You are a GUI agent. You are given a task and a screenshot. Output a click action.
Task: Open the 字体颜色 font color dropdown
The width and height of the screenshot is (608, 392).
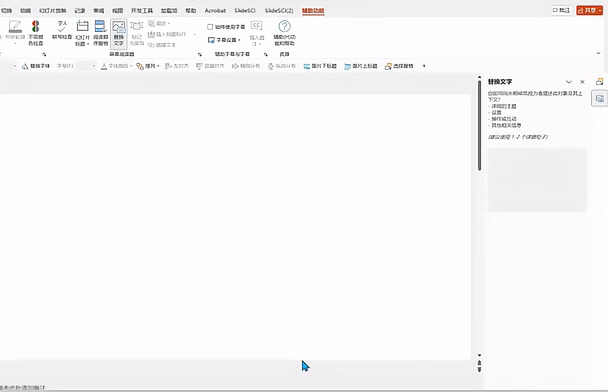click(116, 66)
